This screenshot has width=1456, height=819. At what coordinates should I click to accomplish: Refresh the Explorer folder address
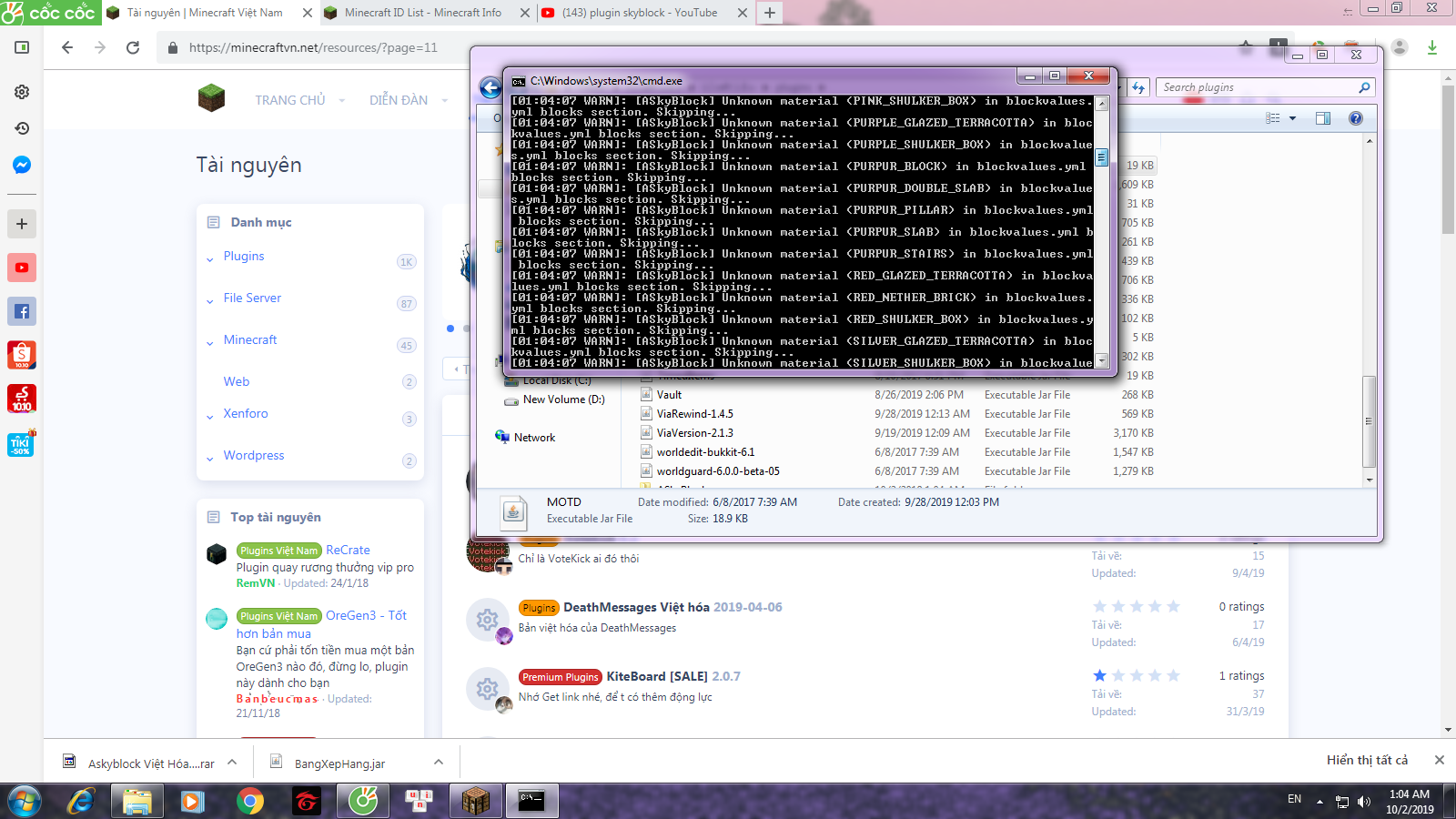tap(1138, 87)
